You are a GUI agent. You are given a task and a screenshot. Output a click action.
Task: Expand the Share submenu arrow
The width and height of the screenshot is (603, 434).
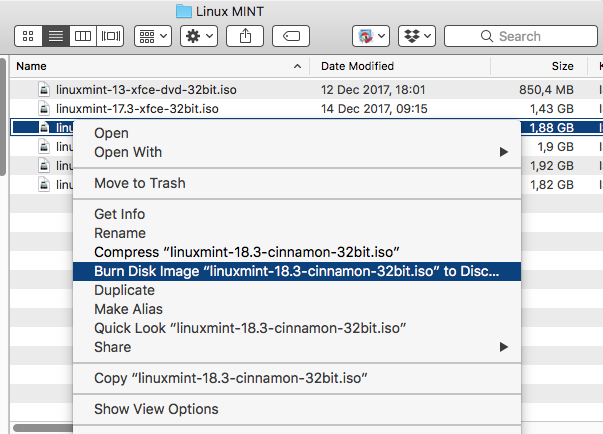pos(504,347)
